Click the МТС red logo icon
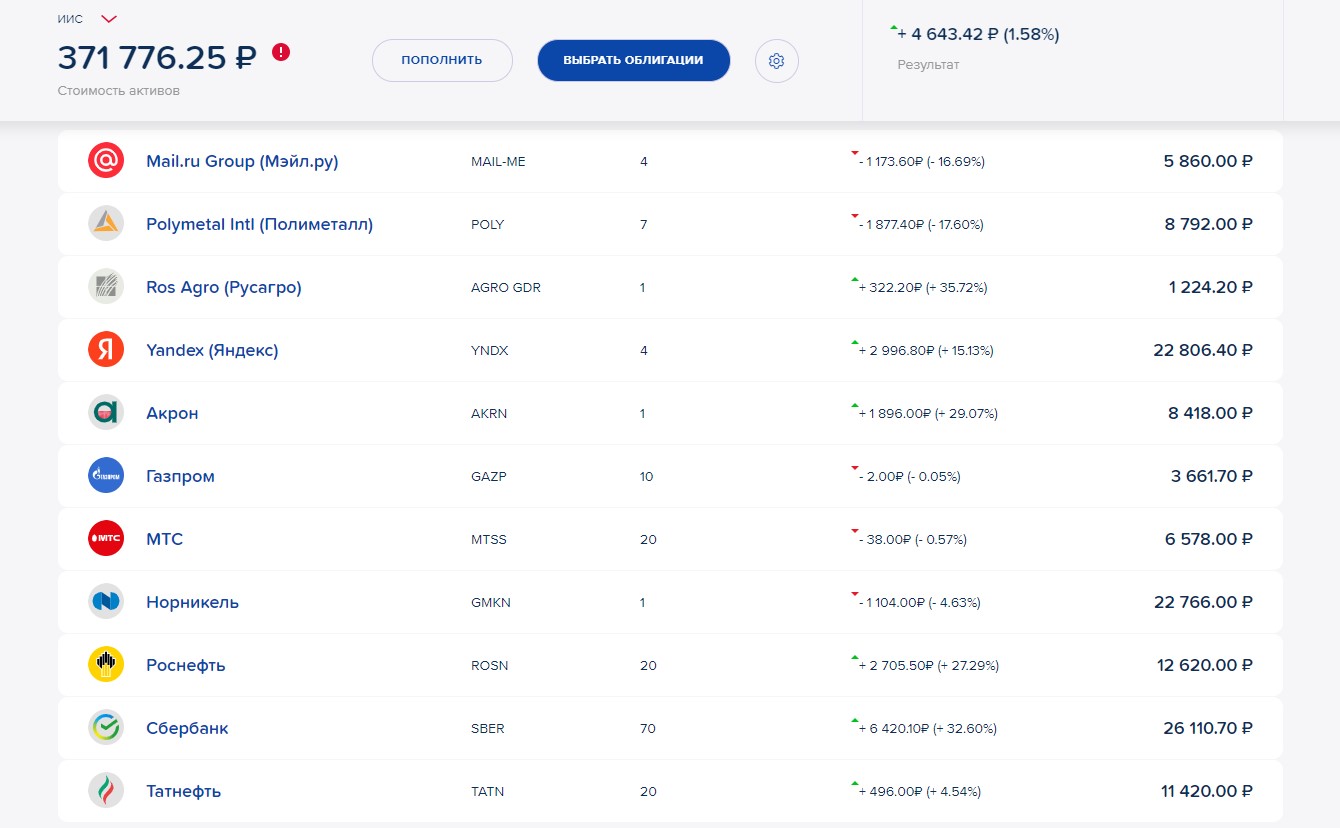The height and width of the screenshot is (828, 1340). point(106,539)
